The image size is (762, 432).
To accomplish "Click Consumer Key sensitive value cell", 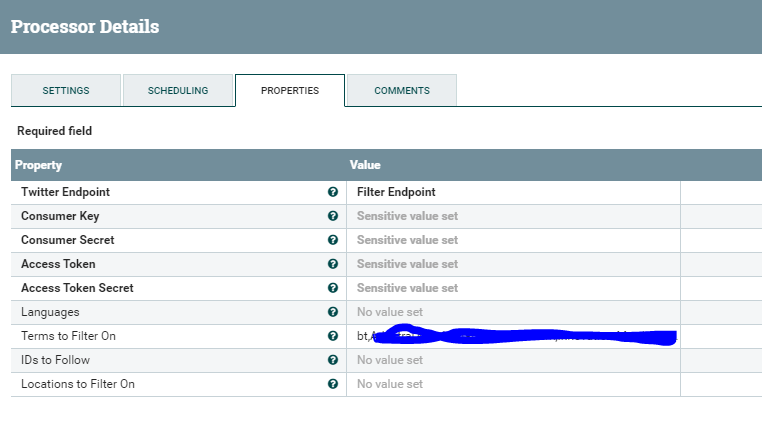I will pos(513,216).
